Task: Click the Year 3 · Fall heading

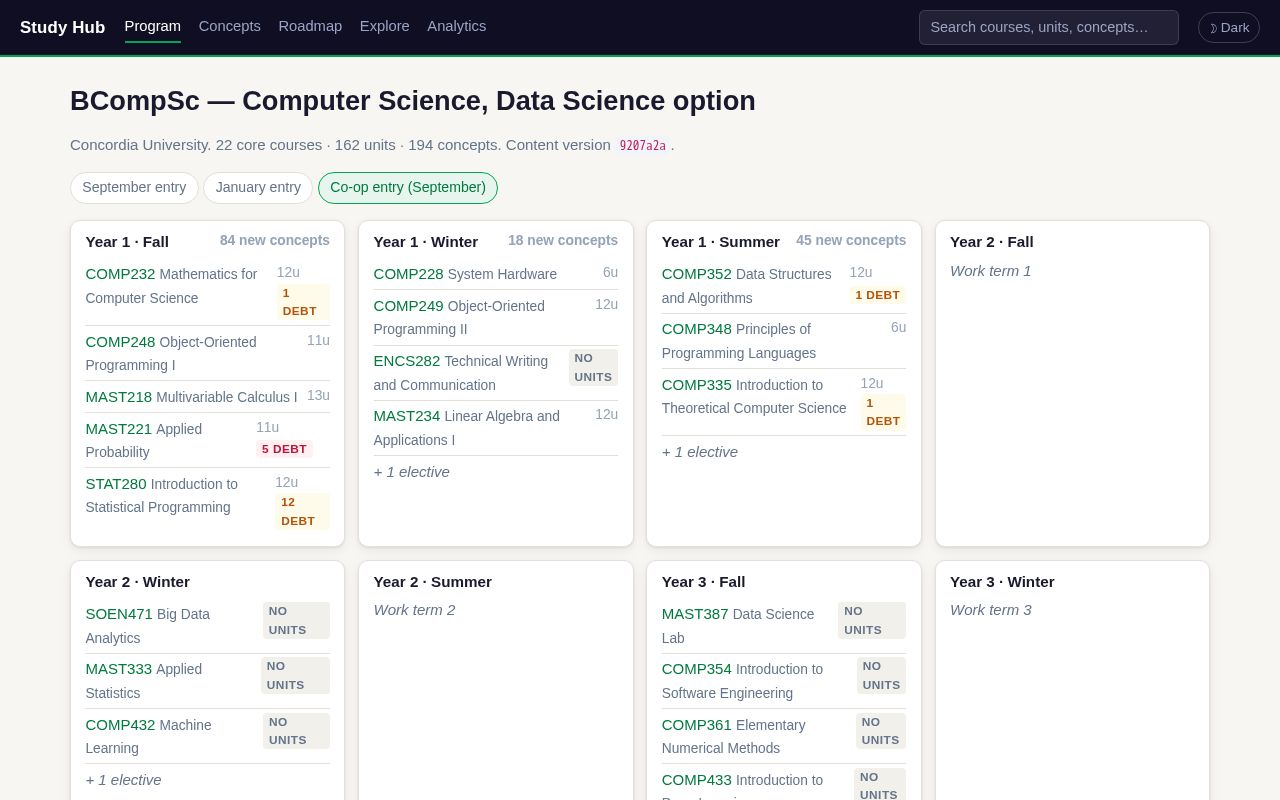Action: coord(703,582)
